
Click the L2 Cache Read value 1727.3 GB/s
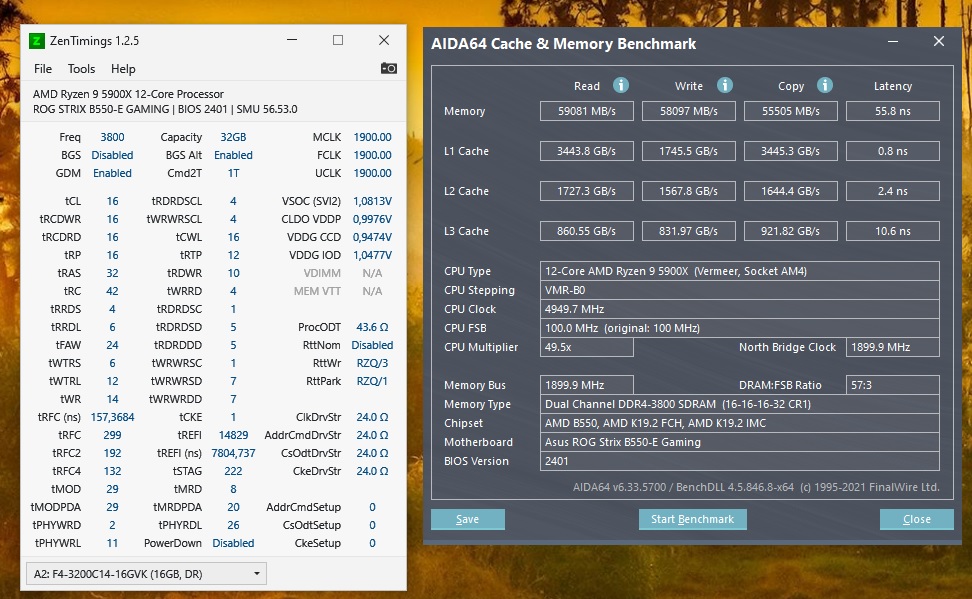coord(586,191)
